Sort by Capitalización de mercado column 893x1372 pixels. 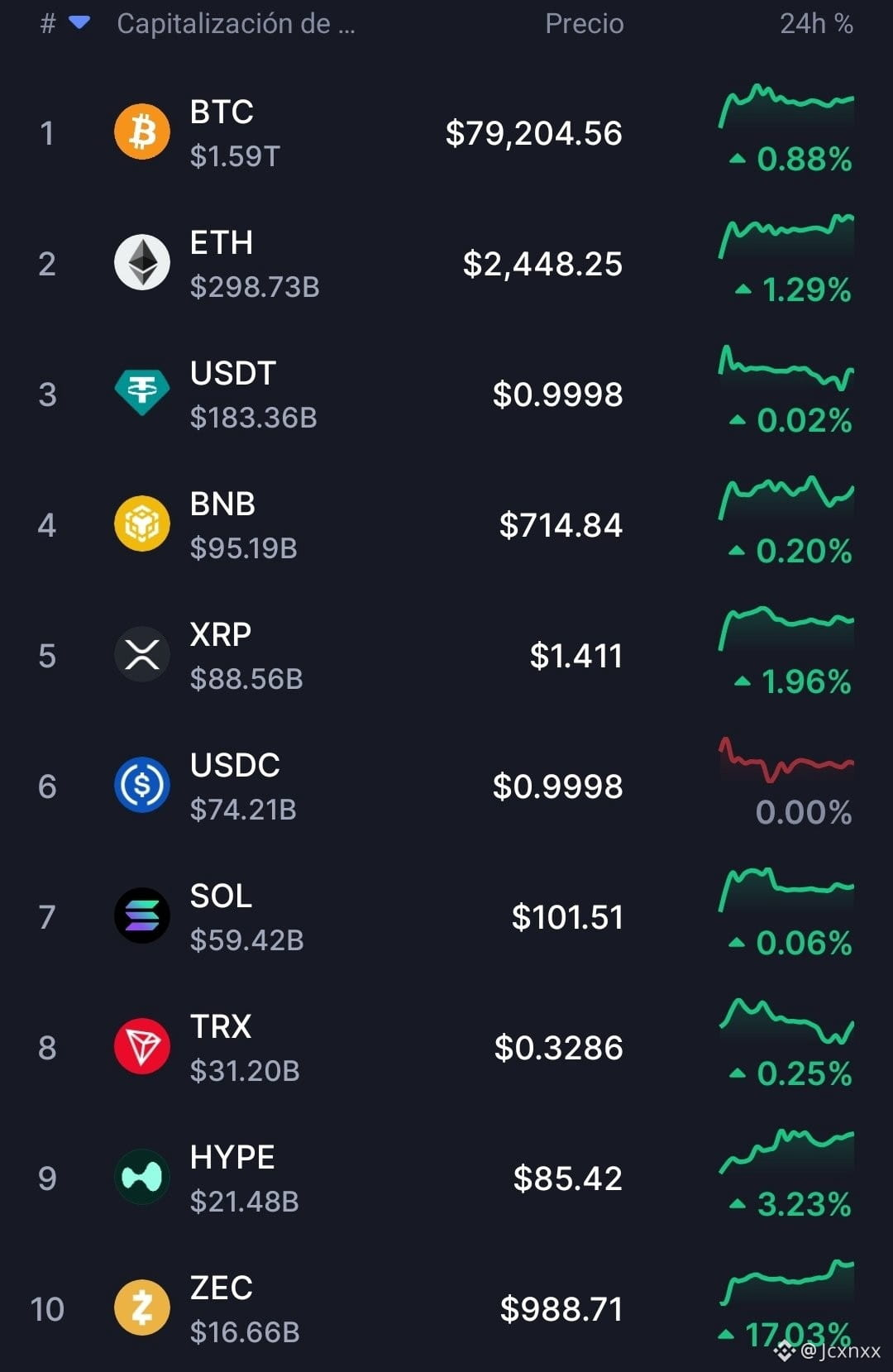236,23
